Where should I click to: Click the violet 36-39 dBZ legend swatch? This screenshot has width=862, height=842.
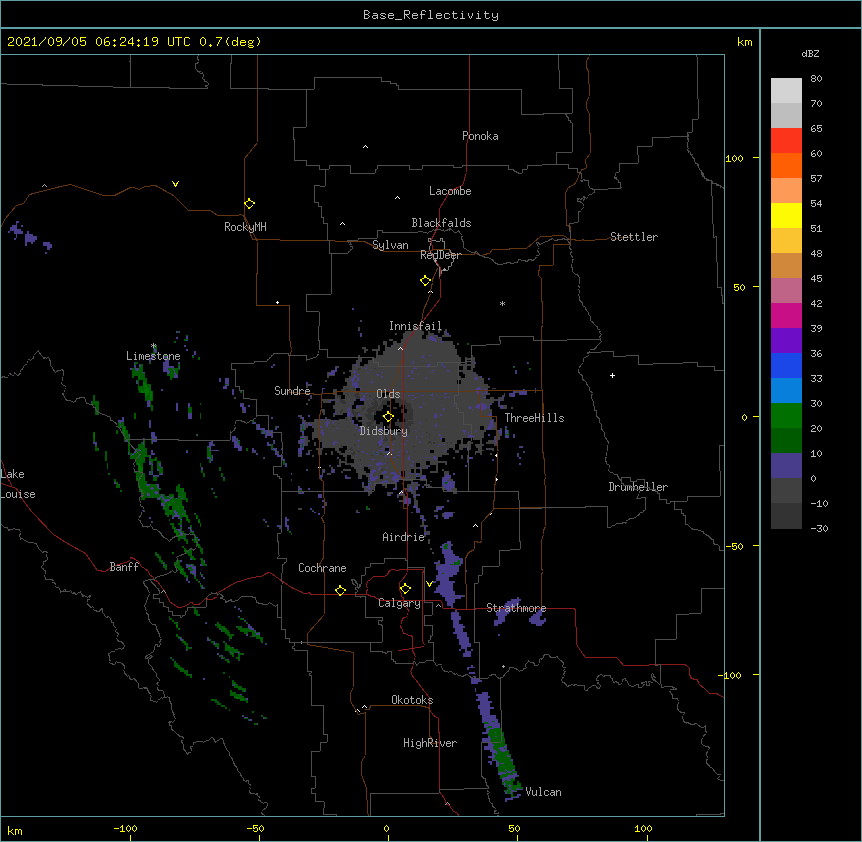[x=786, y=341]
